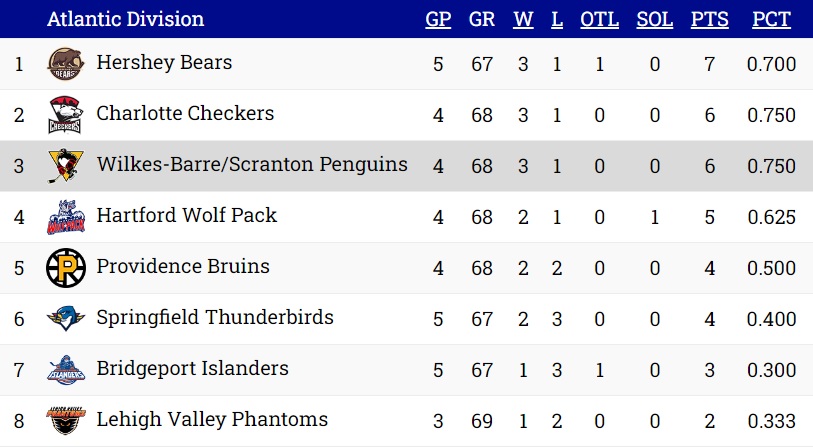This screenshot has height=447, width=813.
Task: Click the Providence Bruins logo
Action: [66, 268]
